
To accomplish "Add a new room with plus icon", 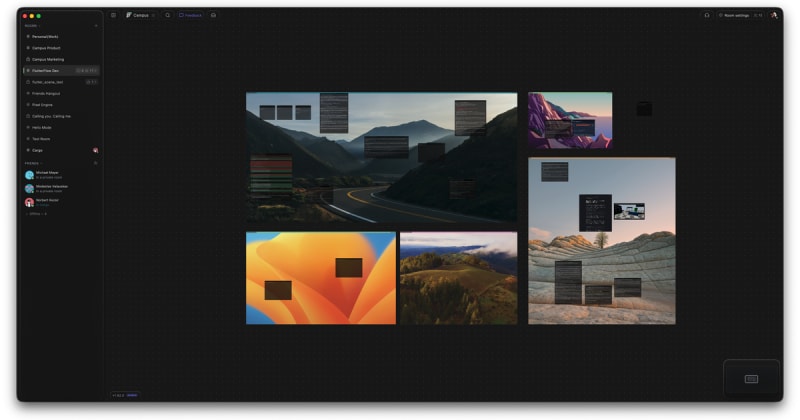I will coord(96,26).
